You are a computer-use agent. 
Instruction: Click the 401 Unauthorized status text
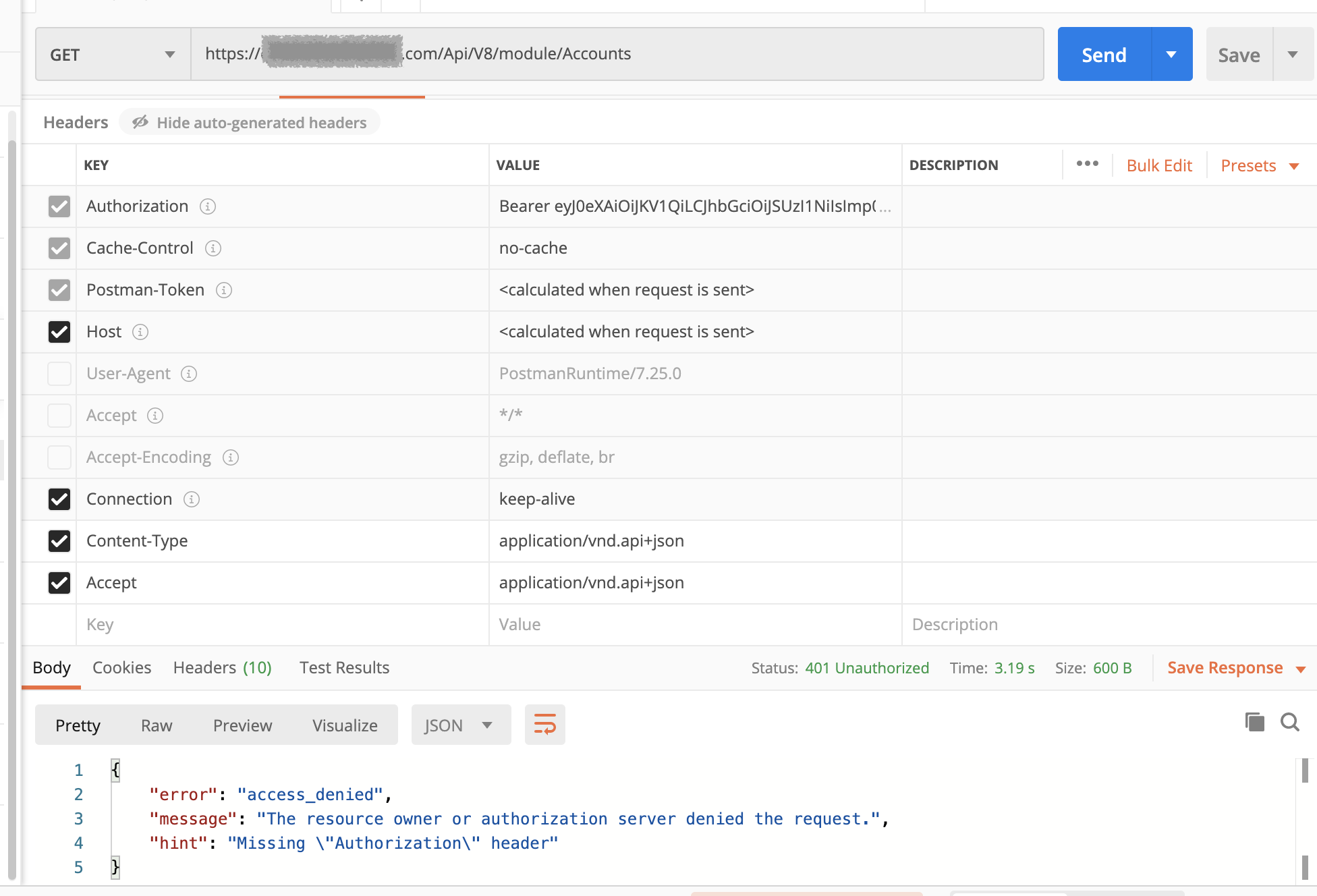point(867,668)
